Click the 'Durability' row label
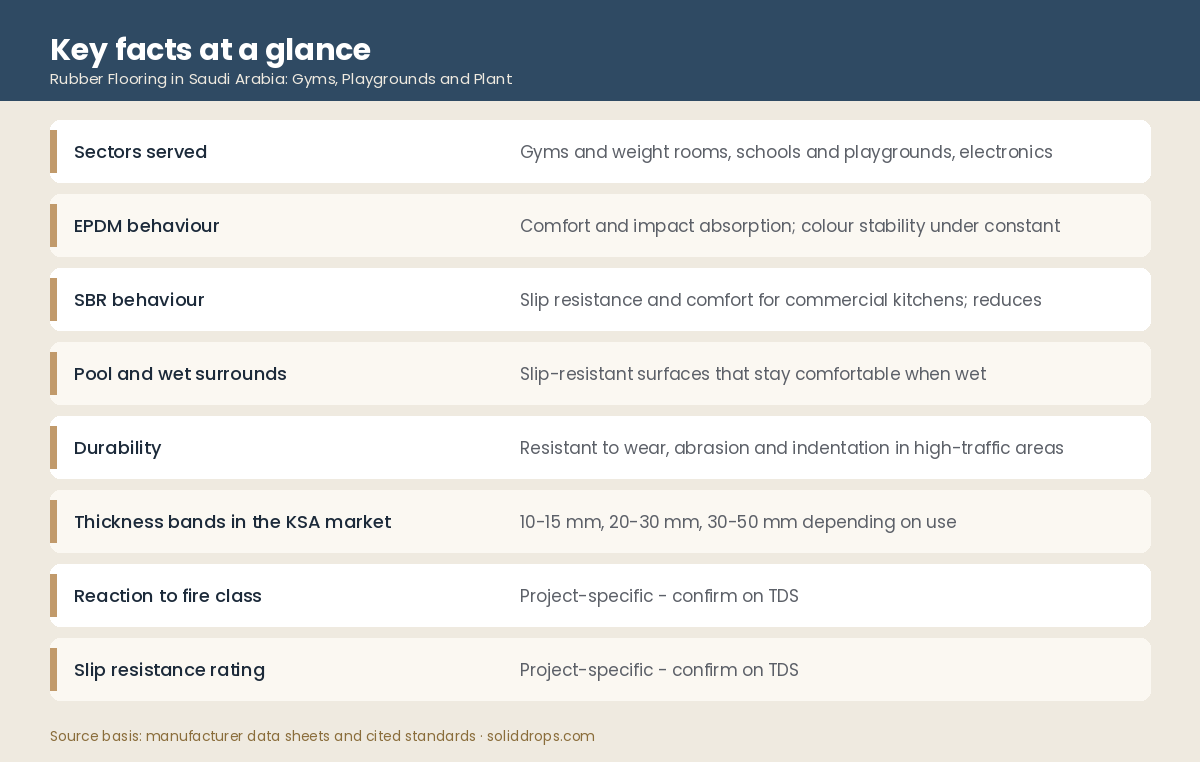This screenshot has height=762, width=1200. click(117, 448)
